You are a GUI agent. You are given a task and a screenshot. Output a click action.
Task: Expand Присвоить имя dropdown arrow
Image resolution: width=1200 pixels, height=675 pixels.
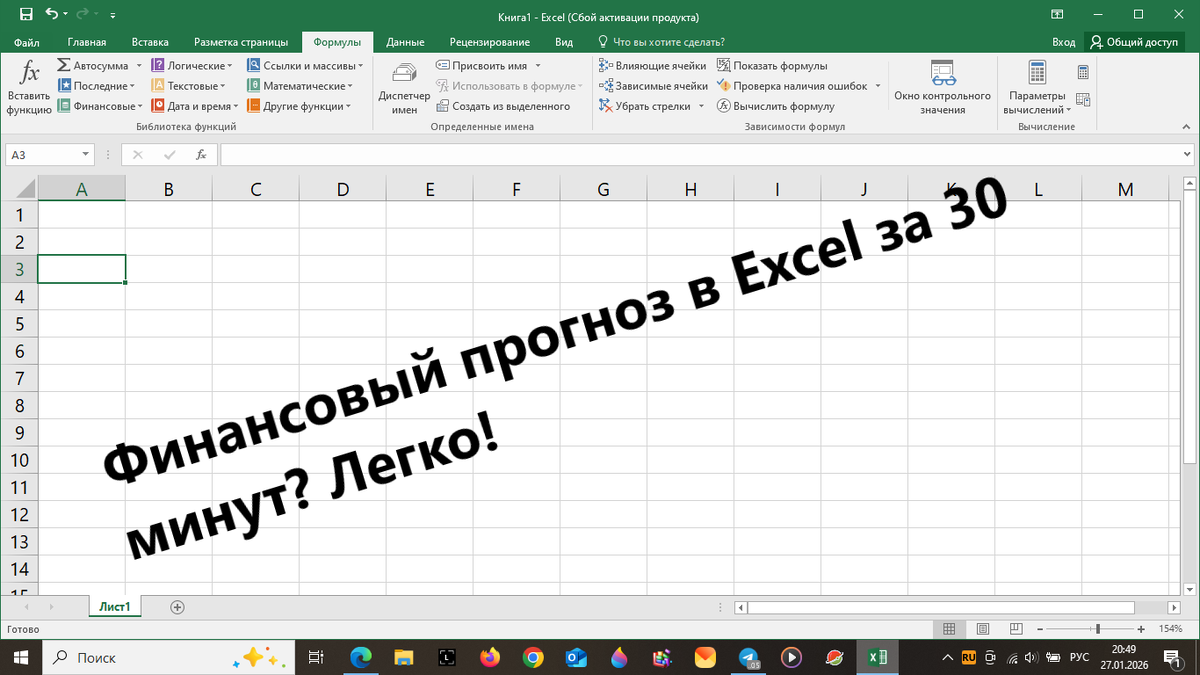pos(538,65)
